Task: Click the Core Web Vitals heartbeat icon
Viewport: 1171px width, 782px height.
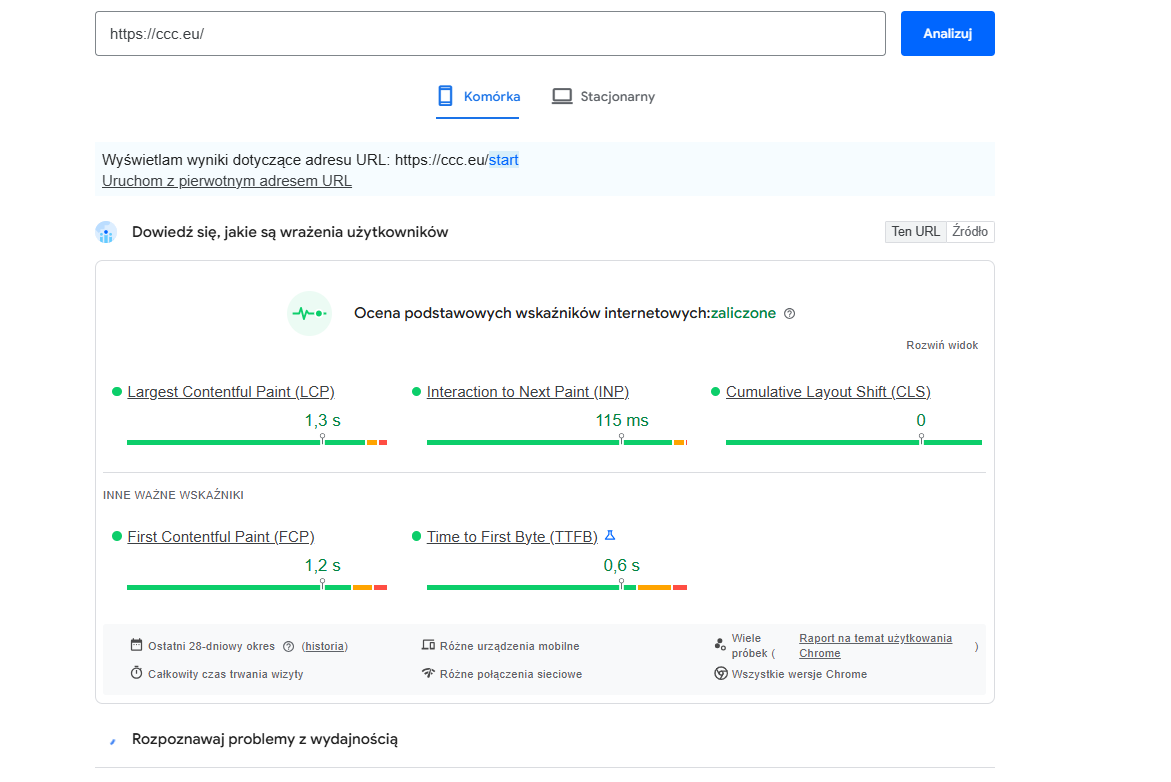Action: coord(309,313)
